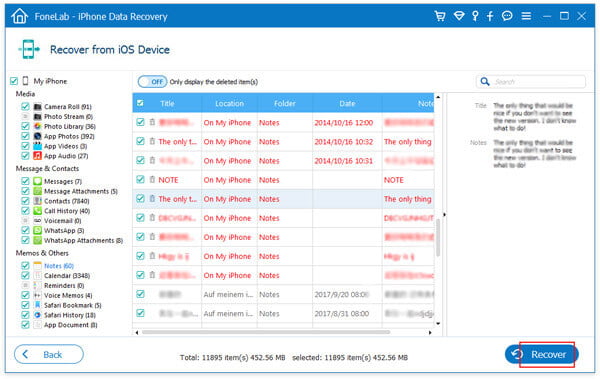Uncheck the select-all checkbox in table header
This screenshot has height=379, width=600.
[140, 103]
